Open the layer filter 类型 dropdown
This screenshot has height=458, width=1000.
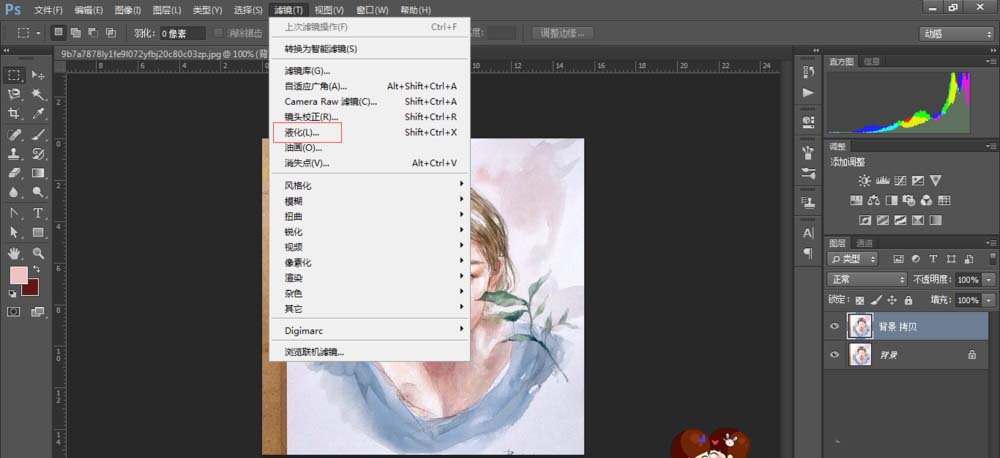tap(852, 259)
